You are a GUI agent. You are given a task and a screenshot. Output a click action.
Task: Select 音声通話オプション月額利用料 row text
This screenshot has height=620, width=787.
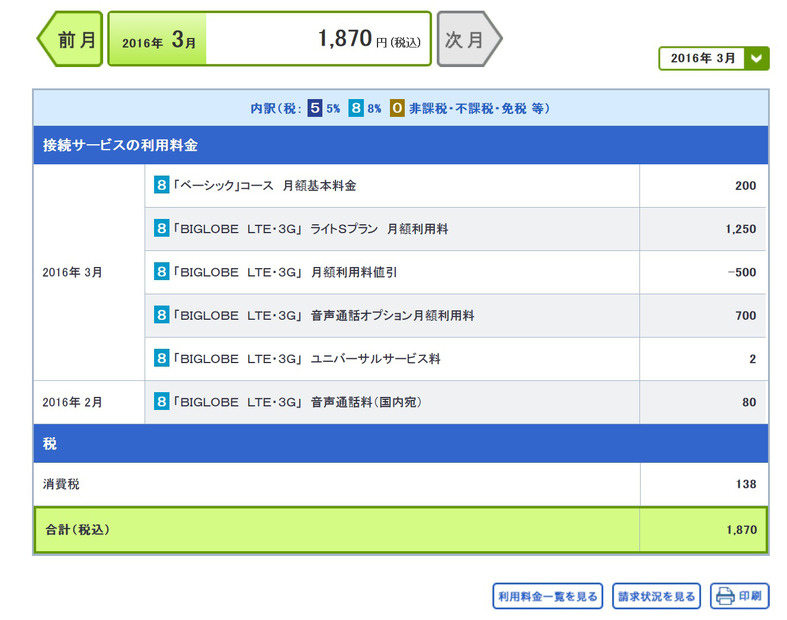point(324,316)
